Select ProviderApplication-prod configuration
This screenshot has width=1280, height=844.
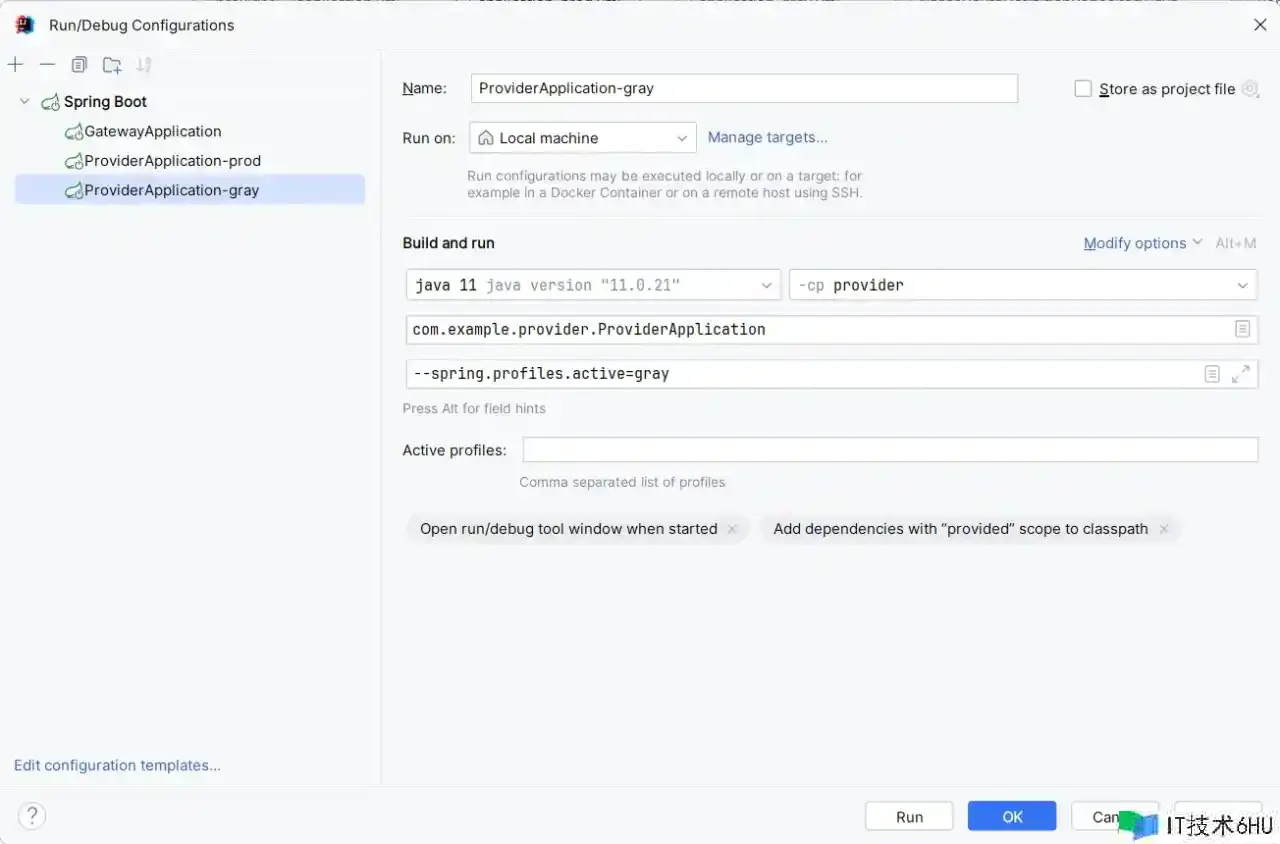pyautogui.click(x=172, y=161)
